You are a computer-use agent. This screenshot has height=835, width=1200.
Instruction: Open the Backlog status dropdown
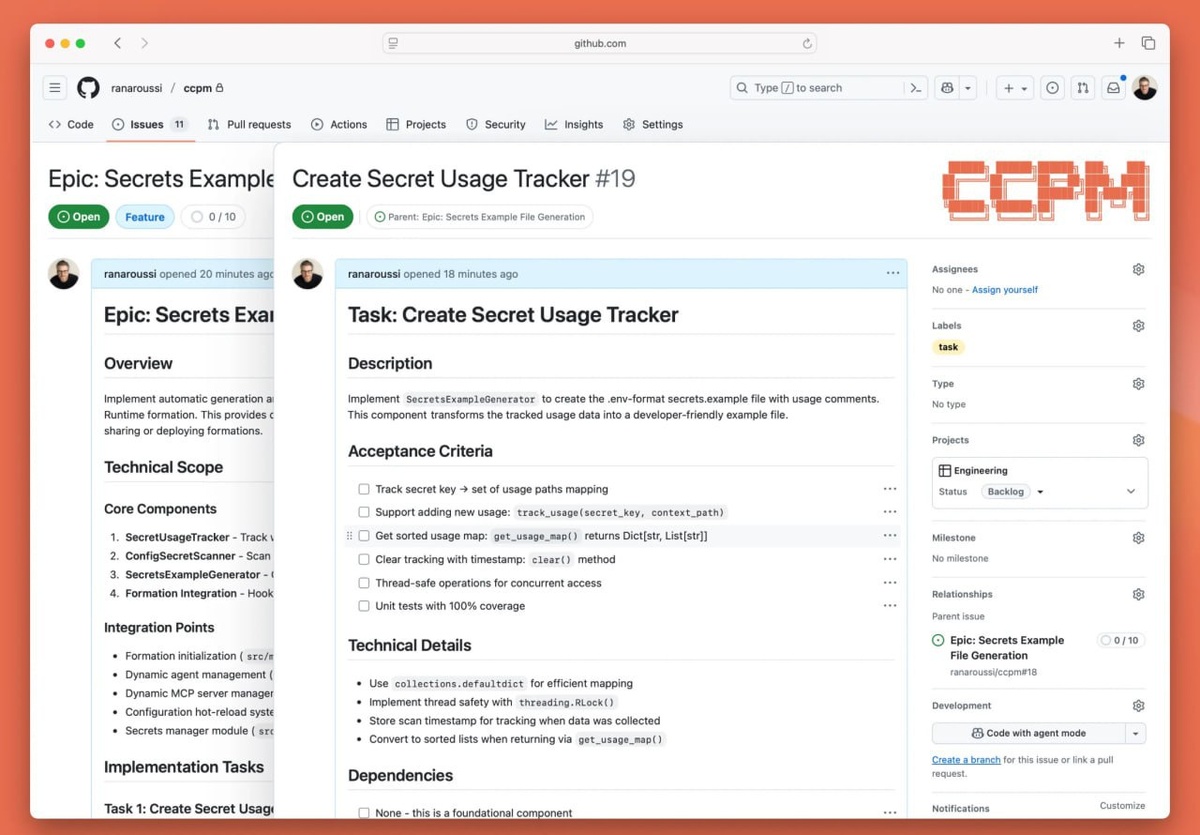(1013, 492)
